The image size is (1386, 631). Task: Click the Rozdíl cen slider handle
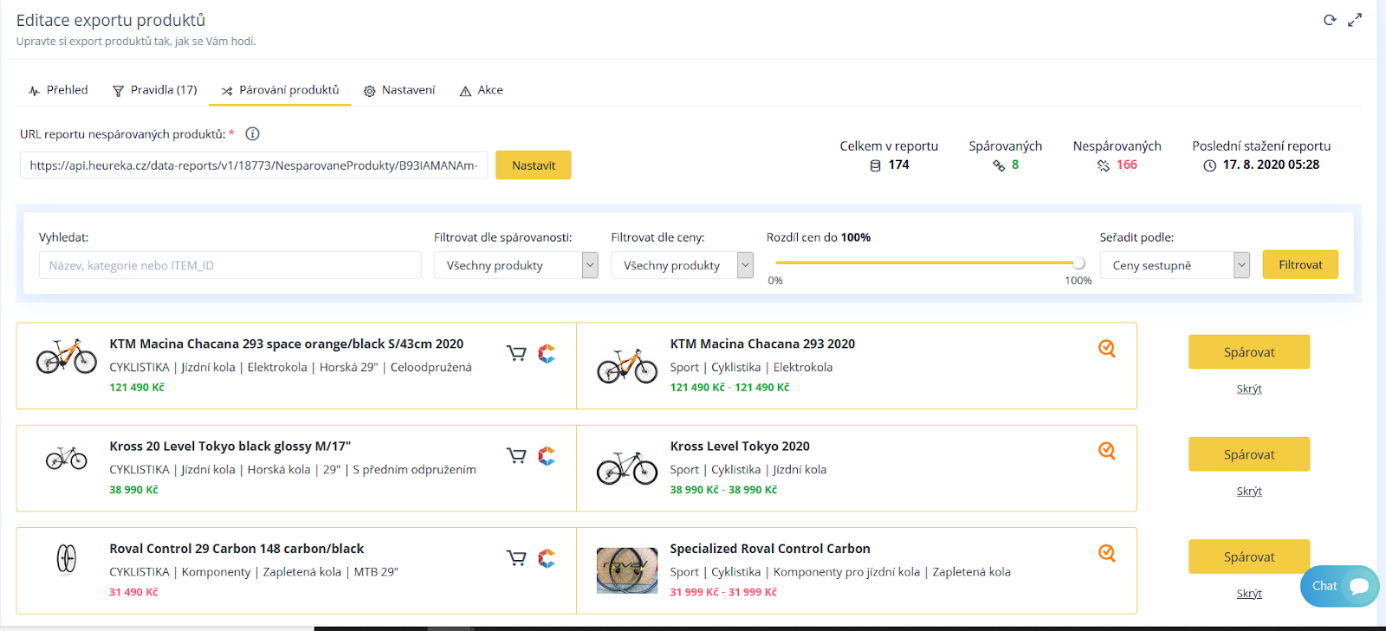[x=1078, y=263]
